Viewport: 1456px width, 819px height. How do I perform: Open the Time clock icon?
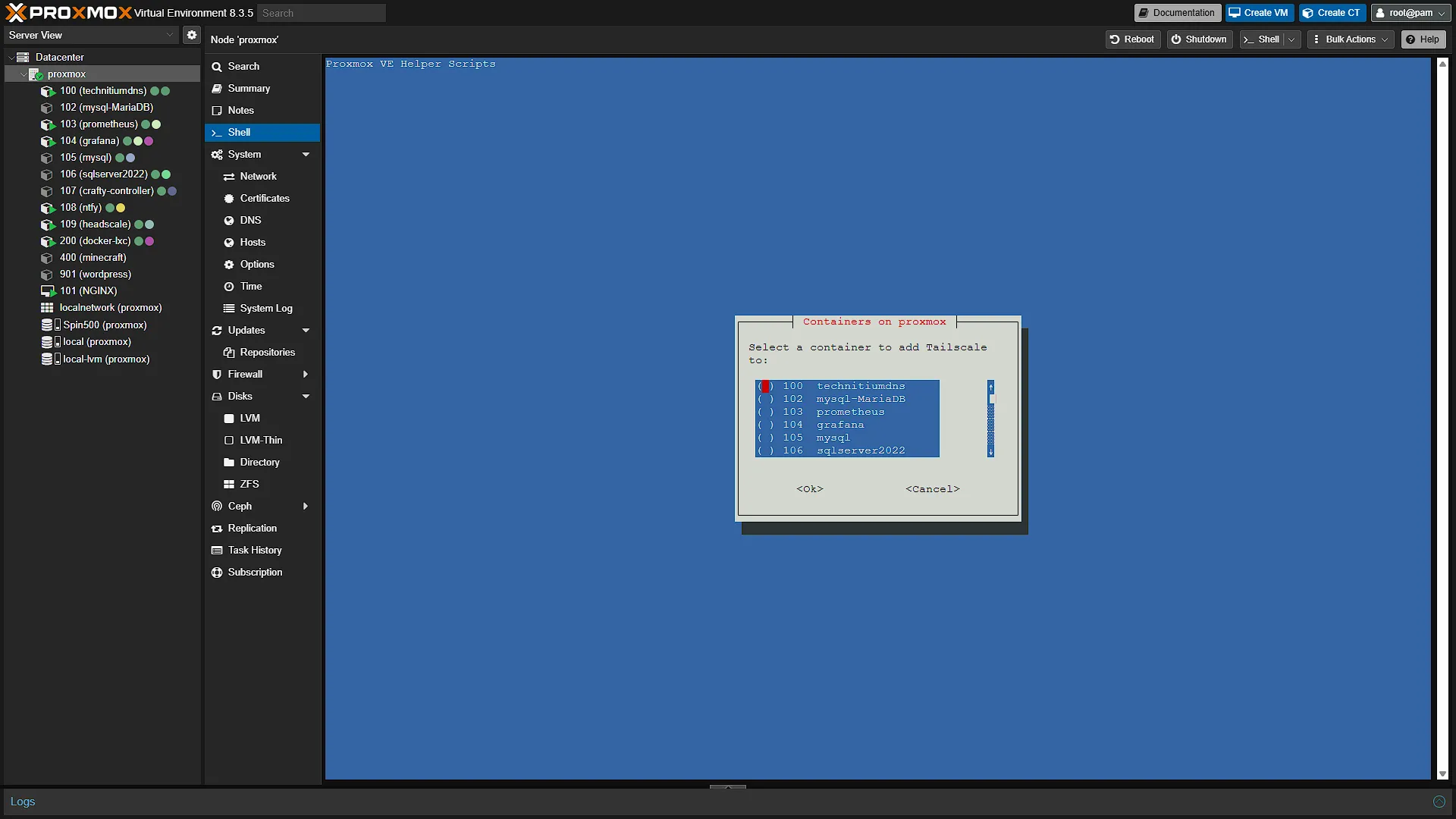coord(229,287)
